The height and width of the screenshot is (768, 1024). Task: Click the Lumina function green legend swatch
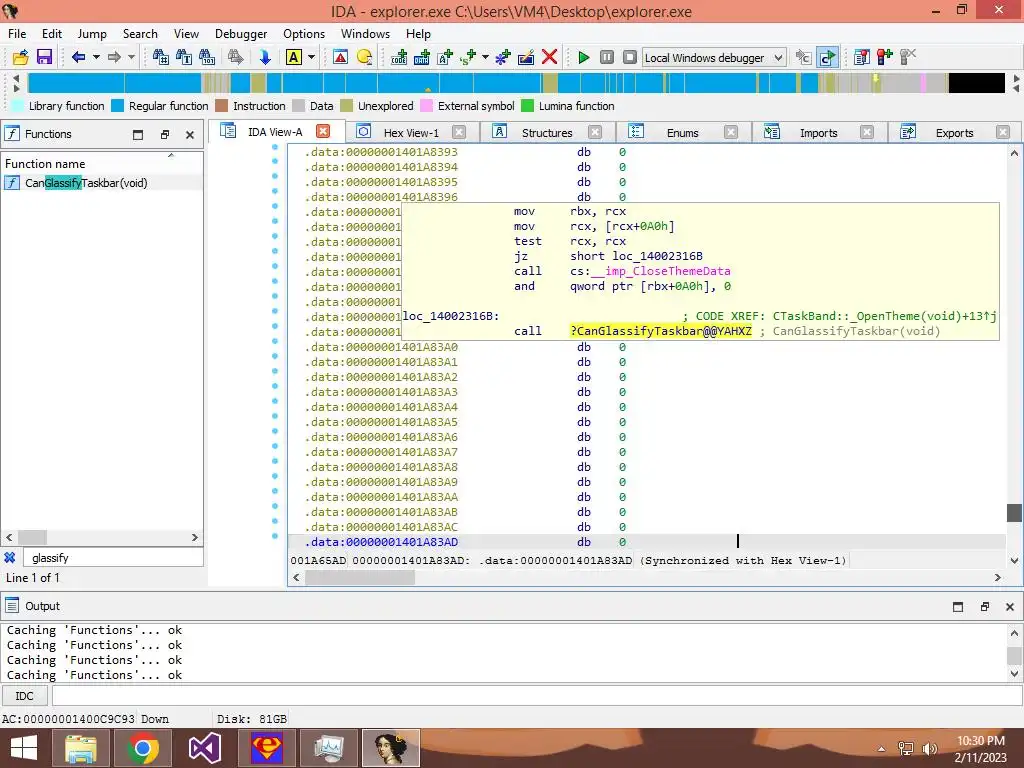(x=527, y=106)
